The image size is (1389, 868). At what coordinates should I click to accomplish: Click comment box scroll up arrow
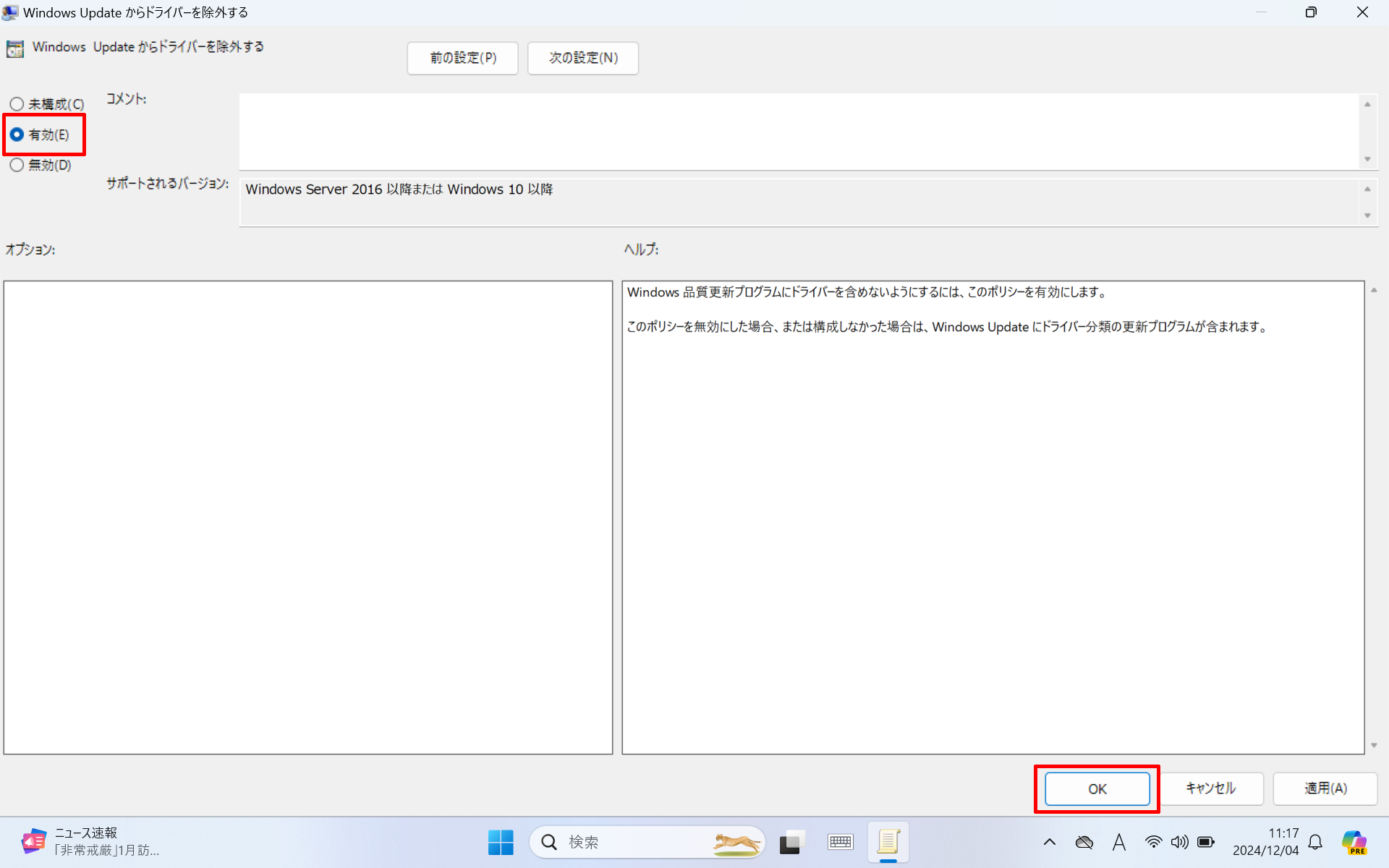point(1367,104)
